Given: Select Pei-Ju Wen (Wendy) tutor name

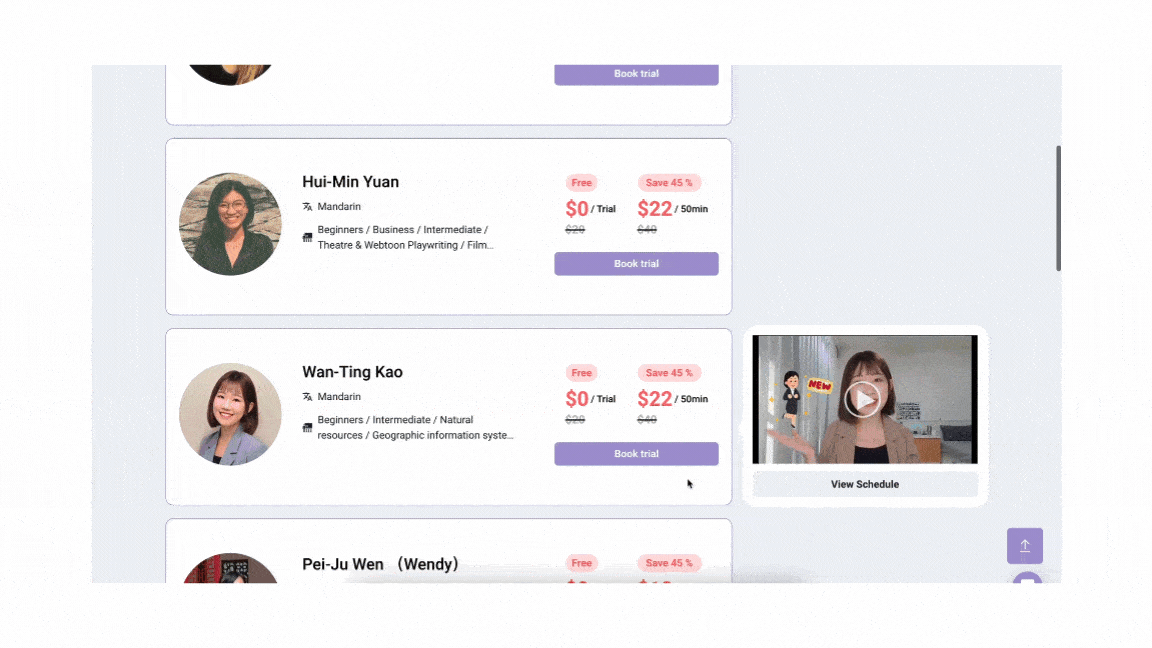Looking at the screenshot, I should (380, 563).
